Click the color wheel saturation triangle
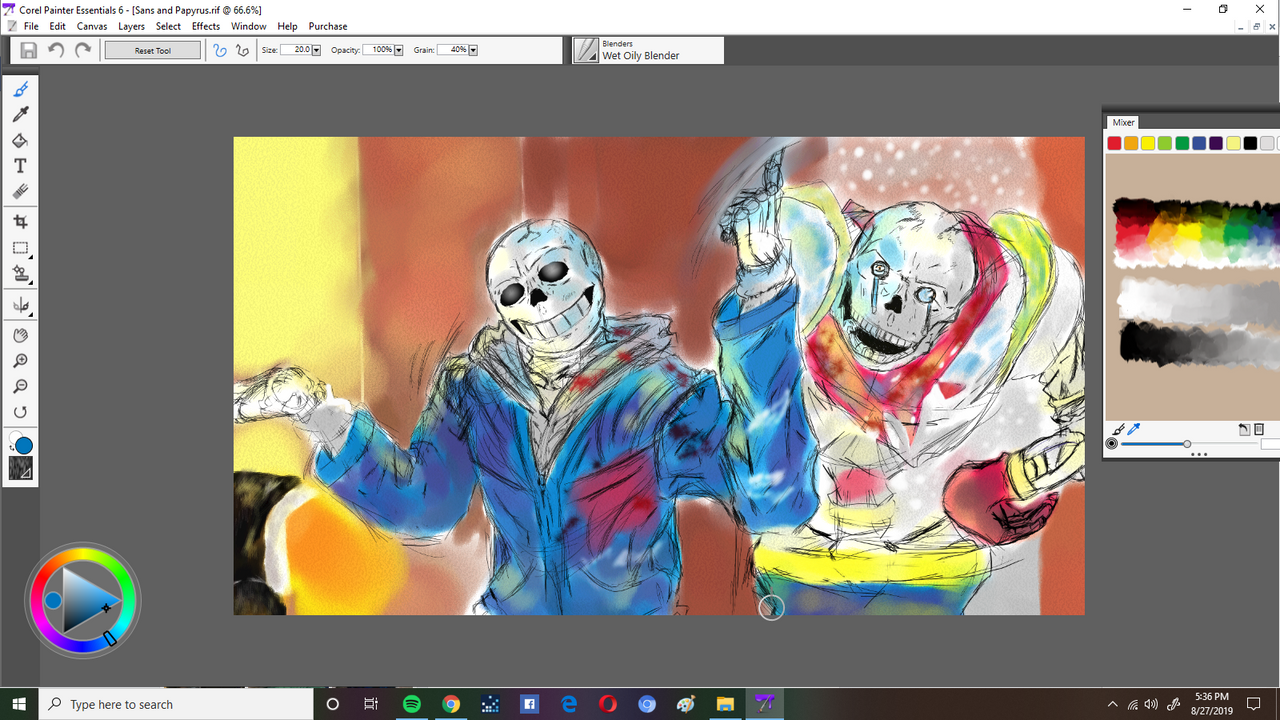The height and width of the screenshot is (720, 1280). (x=90, y=600)
